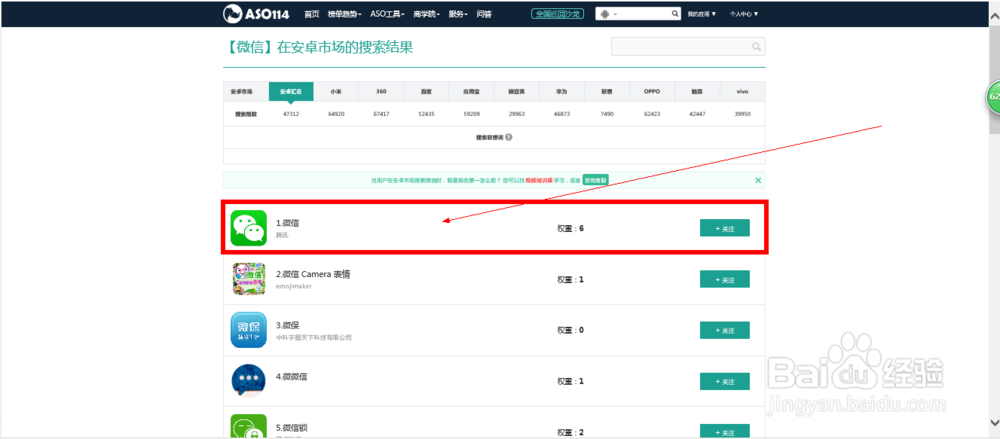Click the page scrollbar down arrow
Screen dimensions: 1000x439
point(994,422)
